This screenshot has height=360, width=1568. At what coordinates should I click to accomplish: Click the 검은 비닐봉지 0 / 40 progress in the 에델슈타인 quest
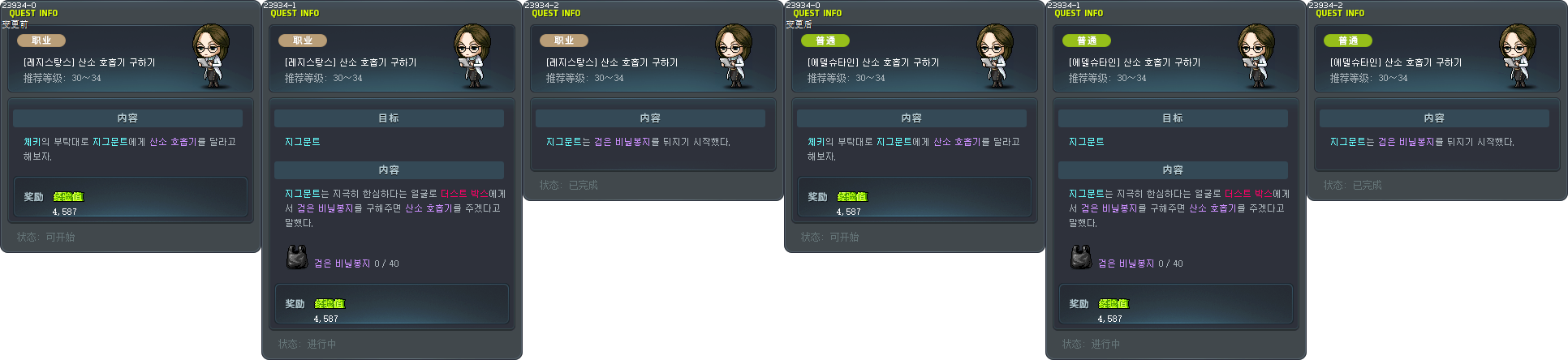(1140, 264)
